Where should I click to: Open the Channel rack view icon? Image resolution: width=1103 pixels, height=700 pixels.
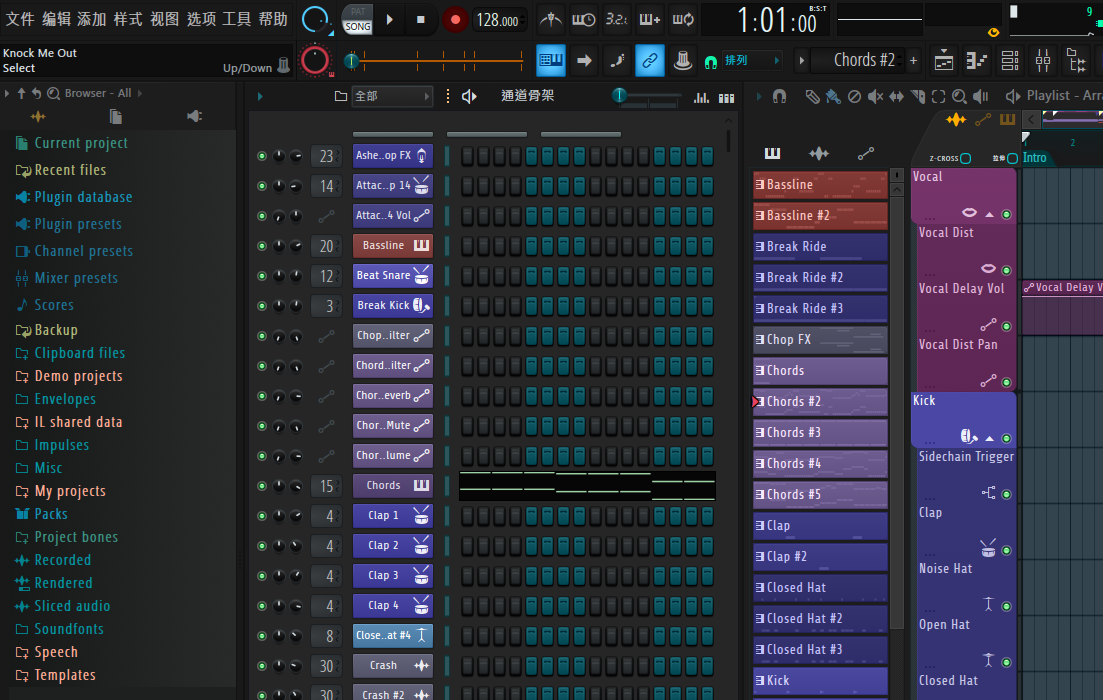(1009, 61)
